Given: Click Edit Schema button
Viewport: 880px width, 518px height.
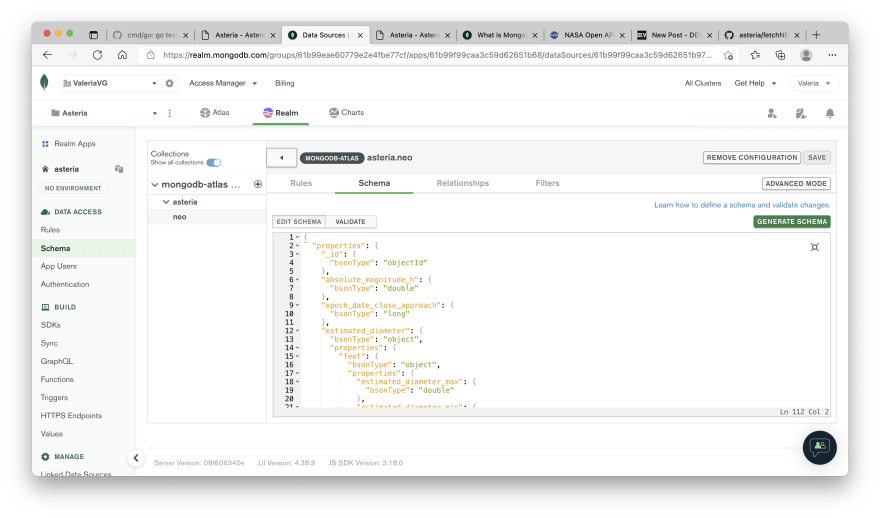Looking at the screenshot, I should coord(299,222).
